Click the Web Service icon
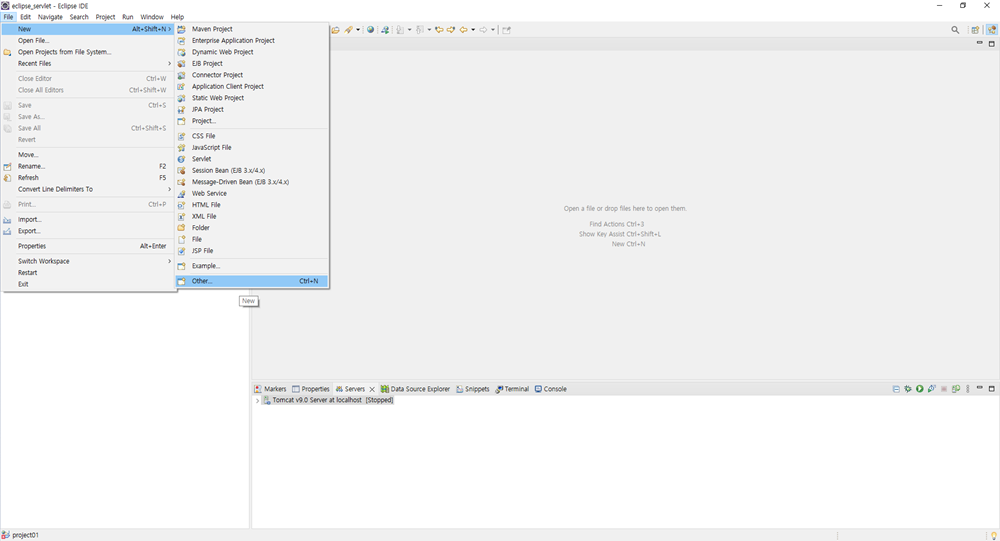This screenshot has height=541, width=1000. point(182,193)
